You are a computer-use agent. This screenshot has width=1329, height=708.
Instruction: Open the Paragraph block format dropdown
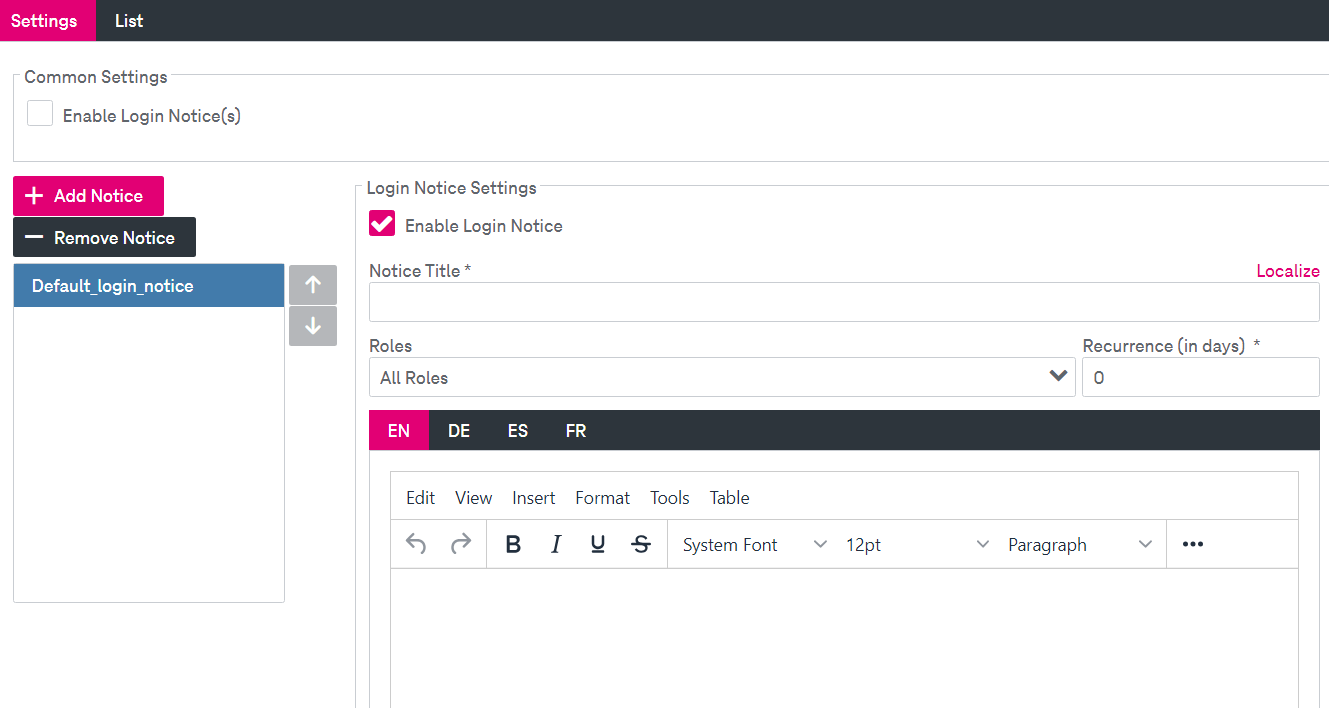coord(1079,545)
